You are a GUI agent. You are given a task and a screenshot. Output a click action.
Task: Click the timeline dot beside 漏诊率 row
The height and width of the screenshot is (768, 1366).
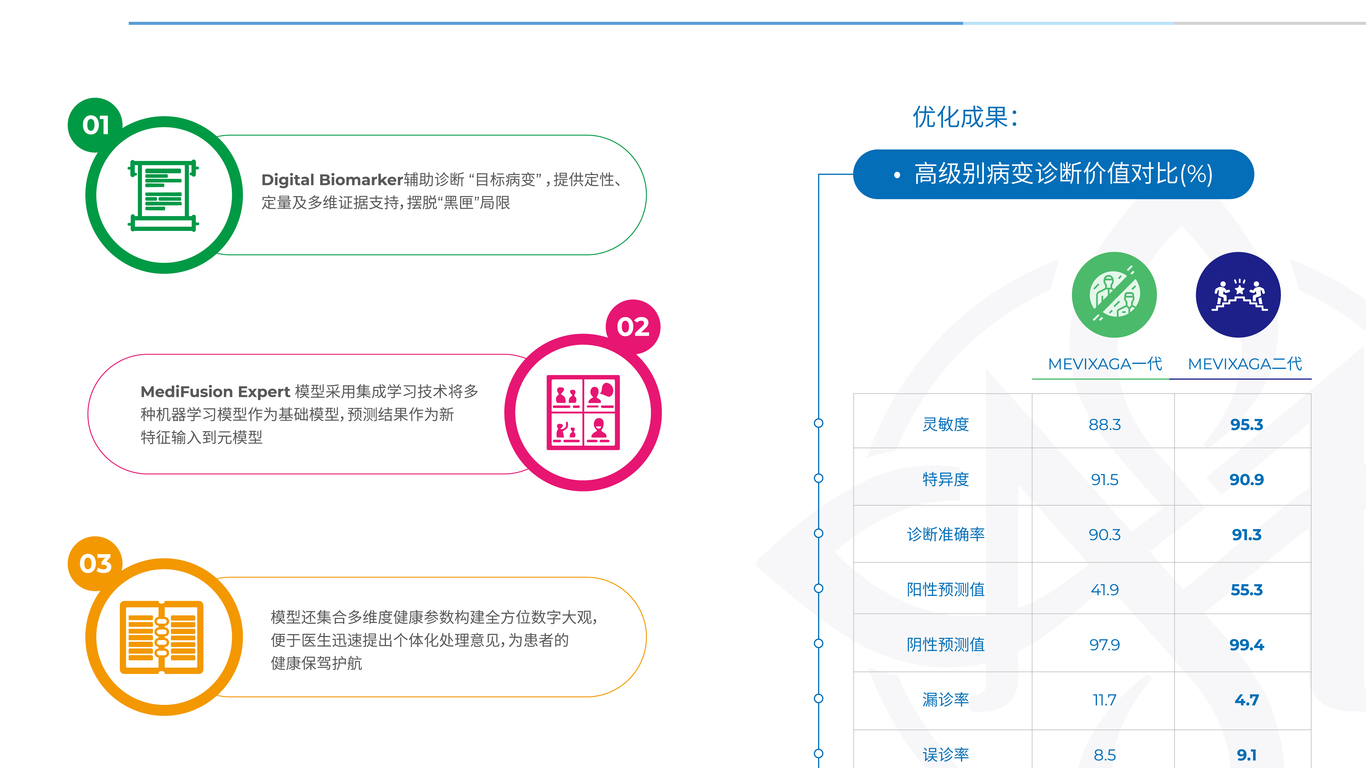[818, 698]
